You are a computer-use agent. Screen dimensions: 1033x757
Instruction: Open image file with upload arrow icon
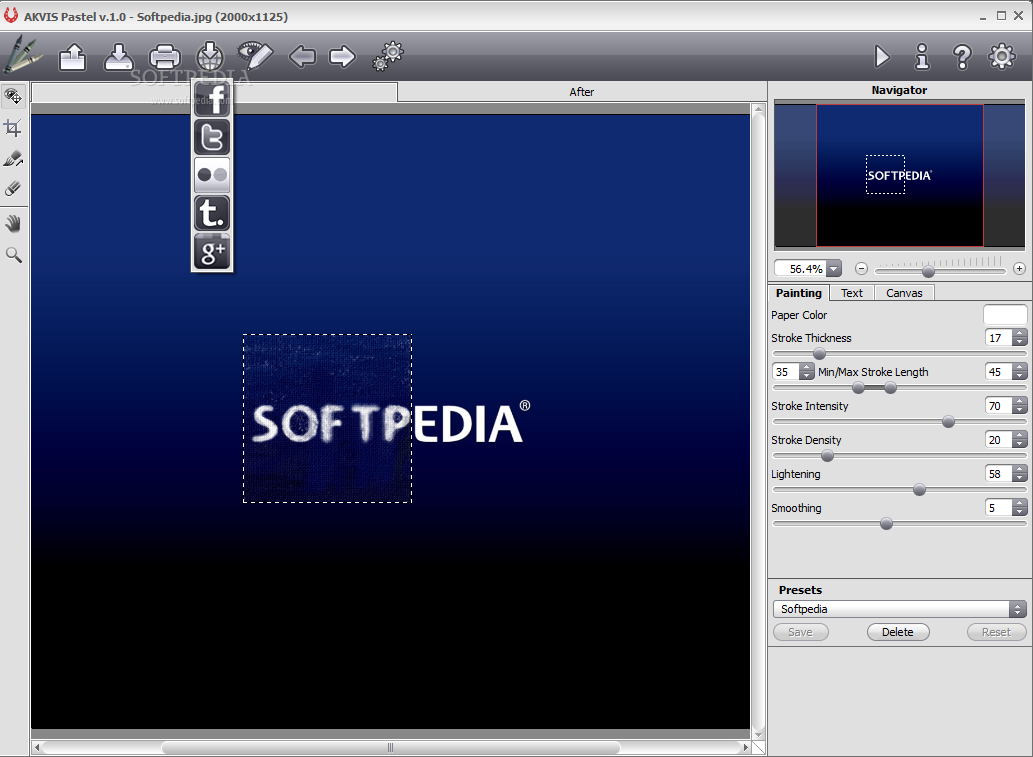point(72,57)
